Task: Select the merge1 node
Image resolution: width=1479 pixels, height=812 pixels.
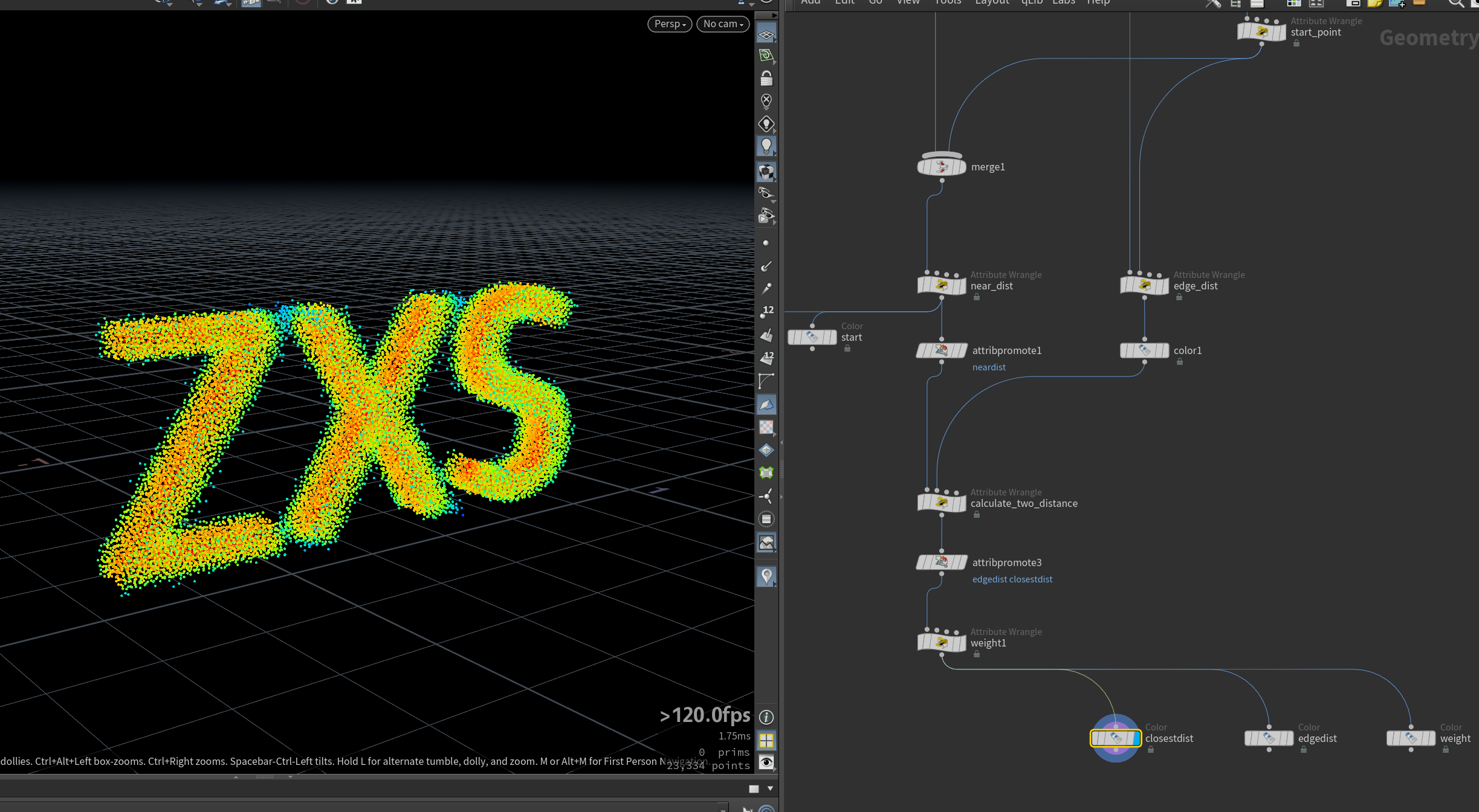Action: coord(942,167)
